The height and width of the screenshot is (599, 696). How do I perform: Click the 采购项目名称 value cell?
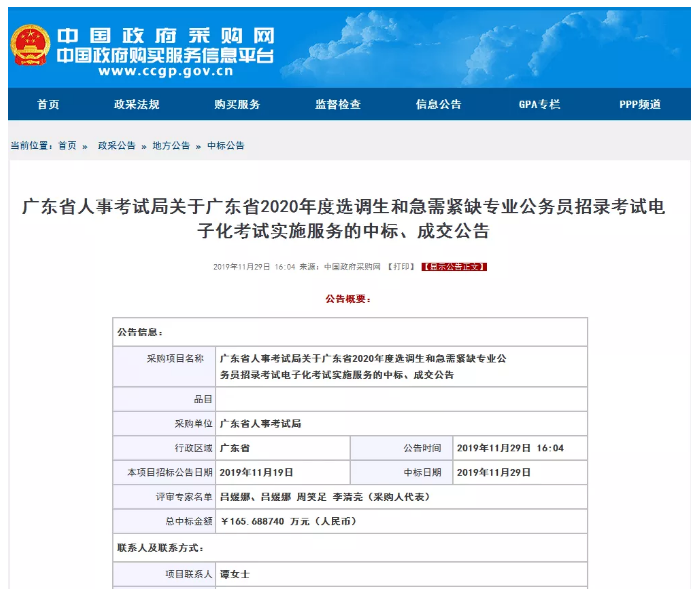tap(401, 367)
